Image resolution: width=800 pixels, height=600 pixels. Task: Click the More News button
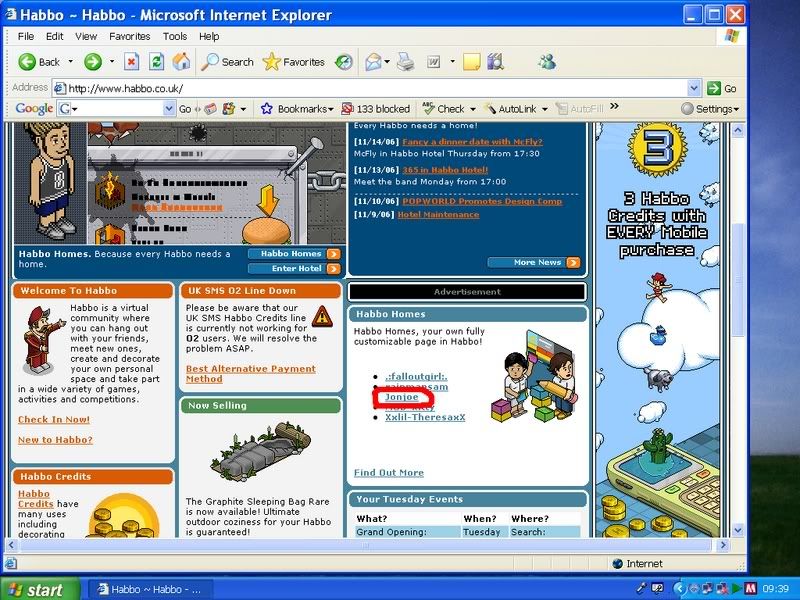[533, 262]
